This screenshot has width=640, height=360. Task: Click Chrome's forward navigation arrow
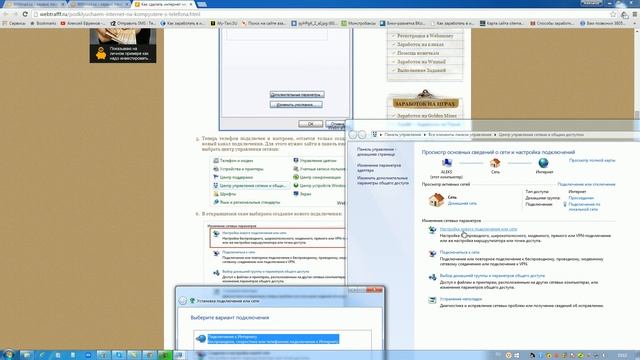pyautogui.click(x=16, y=14)
